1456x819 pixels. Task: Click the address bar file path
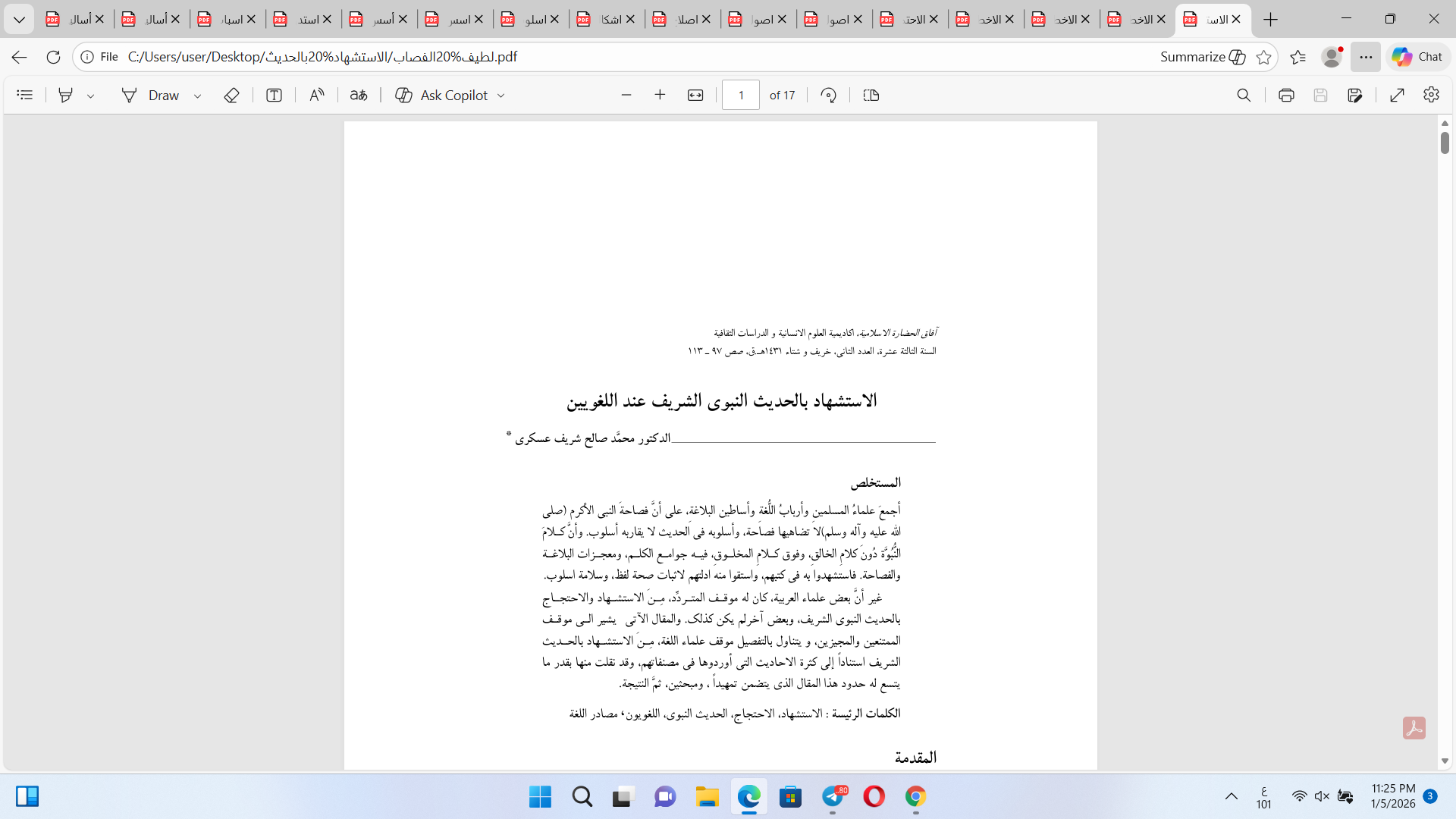click(322, 57)
